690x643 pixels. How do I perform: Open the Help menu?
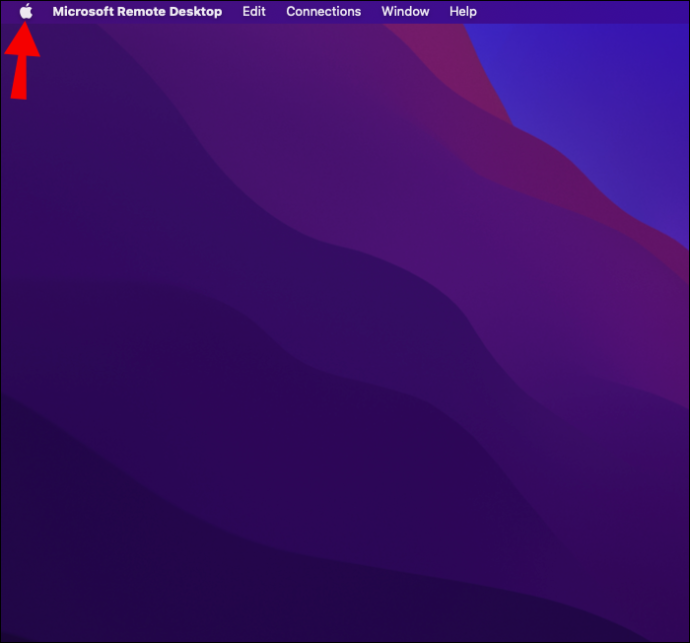(x=463, y=11)
